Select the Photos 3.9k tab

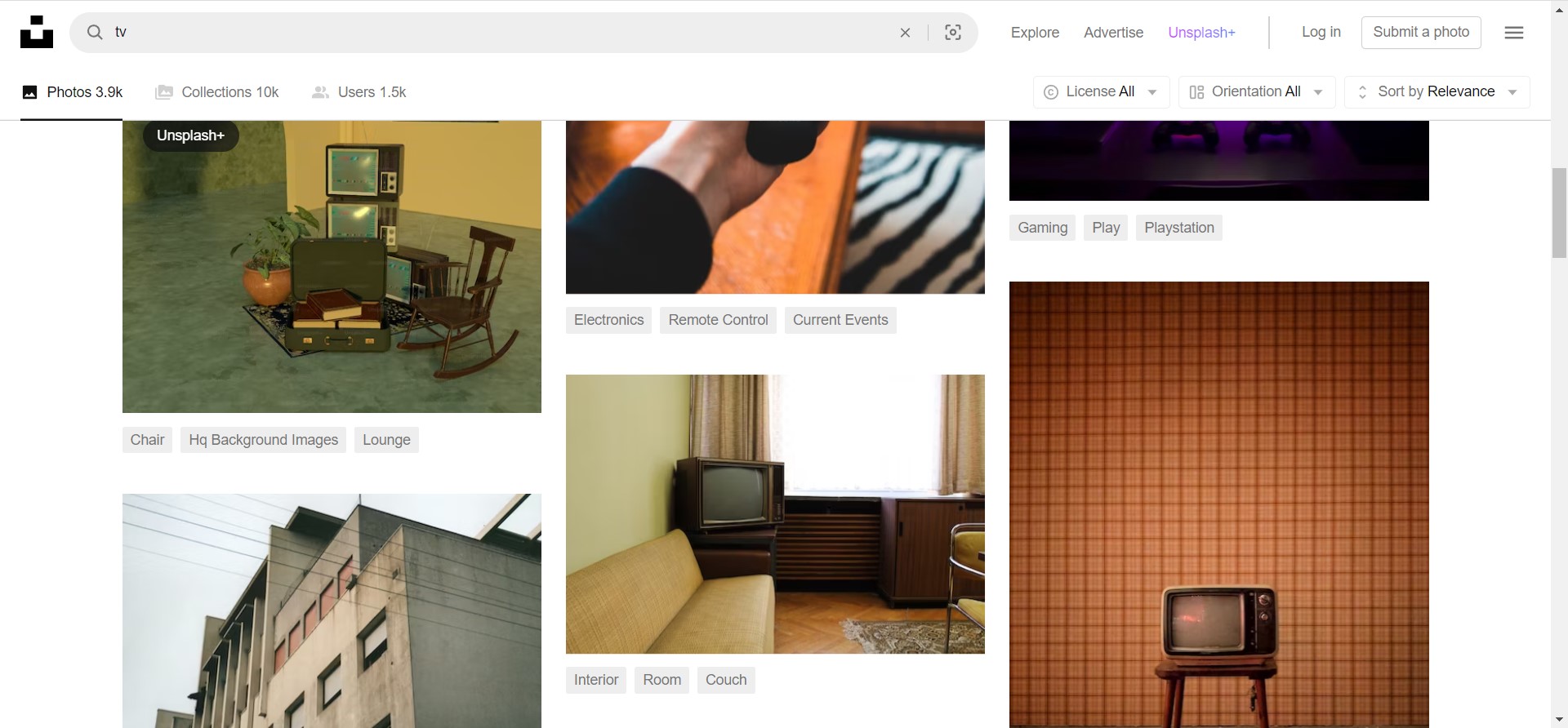pos(72,92)
